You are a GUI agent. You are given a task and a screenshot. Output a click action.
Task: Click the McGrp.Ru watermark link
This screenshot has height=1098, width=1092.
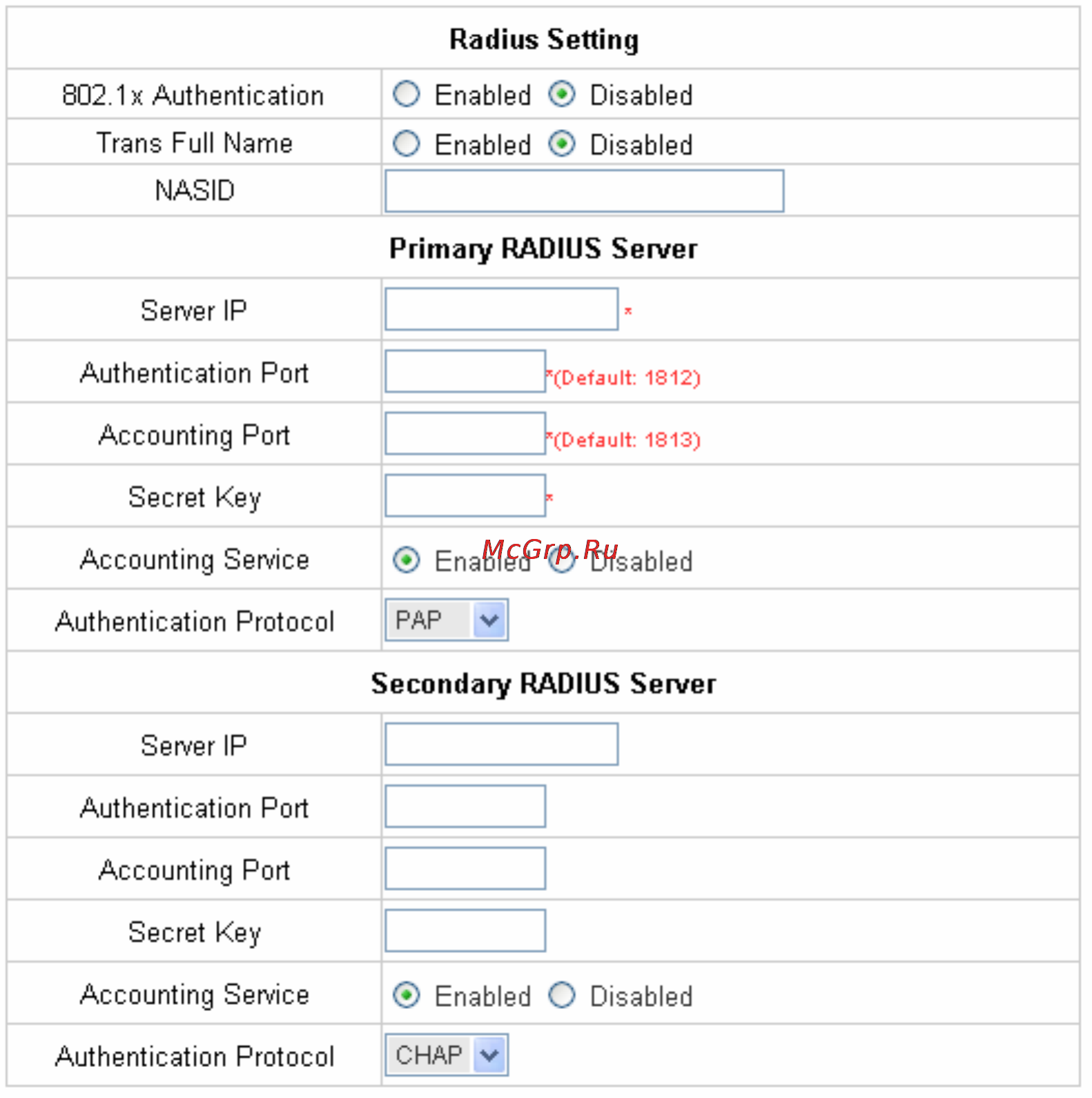click(550, 550)
